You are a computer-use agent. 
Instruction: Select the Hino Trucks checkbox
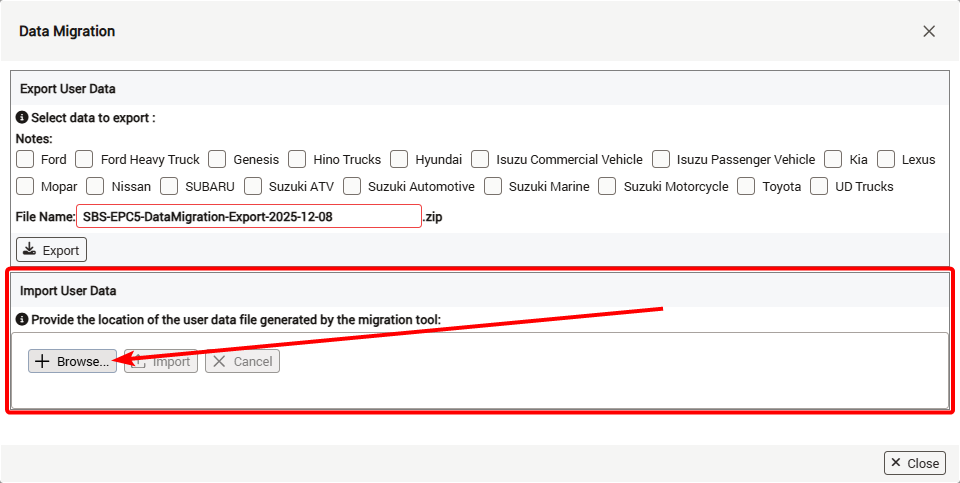(x=297, y=159)
